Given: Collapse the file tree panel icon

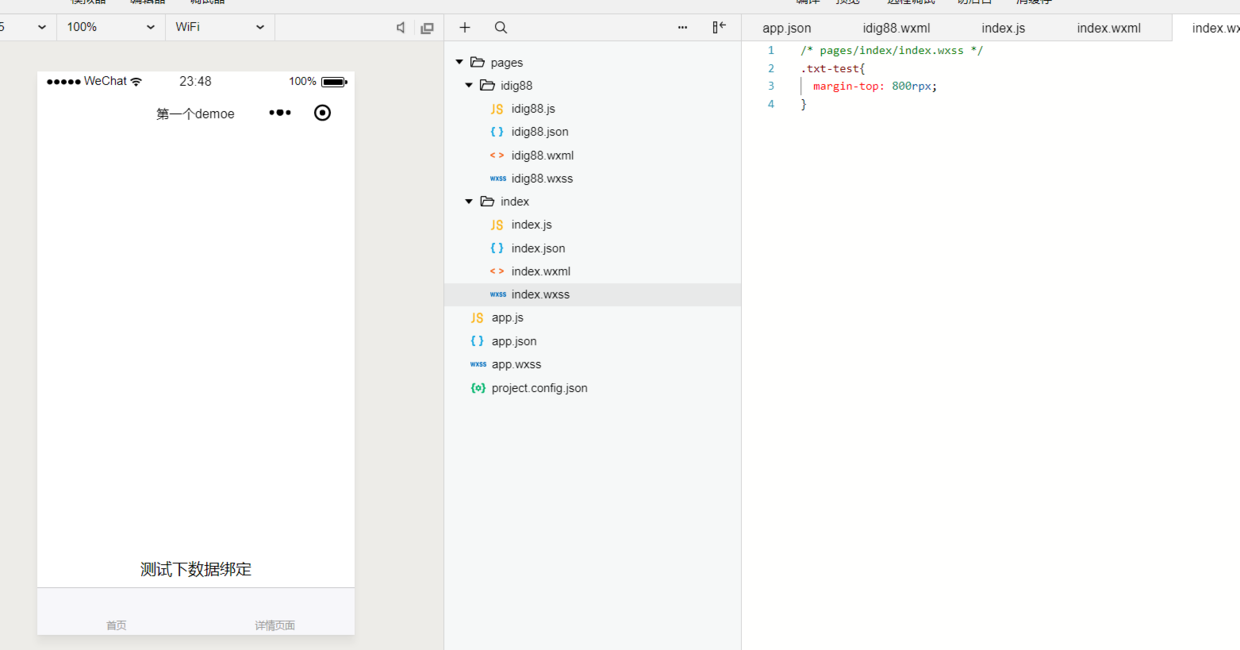Looking at the screenshot, I should coord(719,28).
